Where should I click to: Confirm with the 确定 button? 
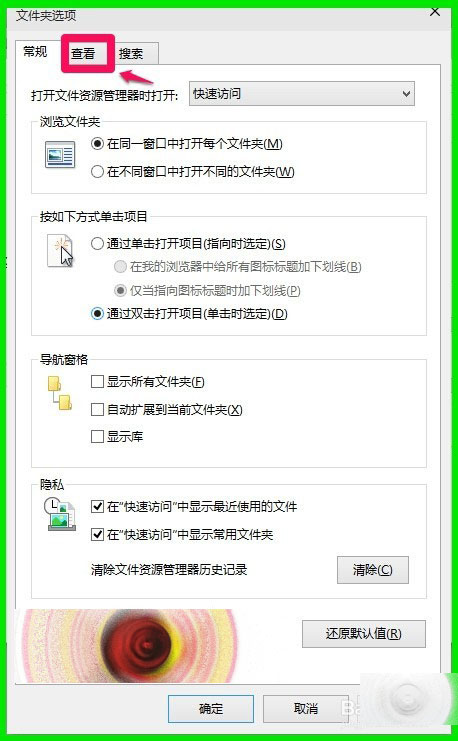point(211,709)
